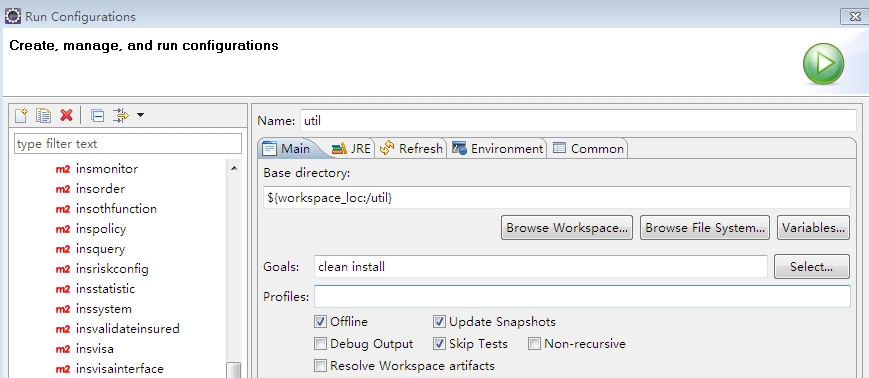The height and width of the screenshot is (378, 869).
Task: Uncheck the Offline checkbox
Action: coord(320,321)
